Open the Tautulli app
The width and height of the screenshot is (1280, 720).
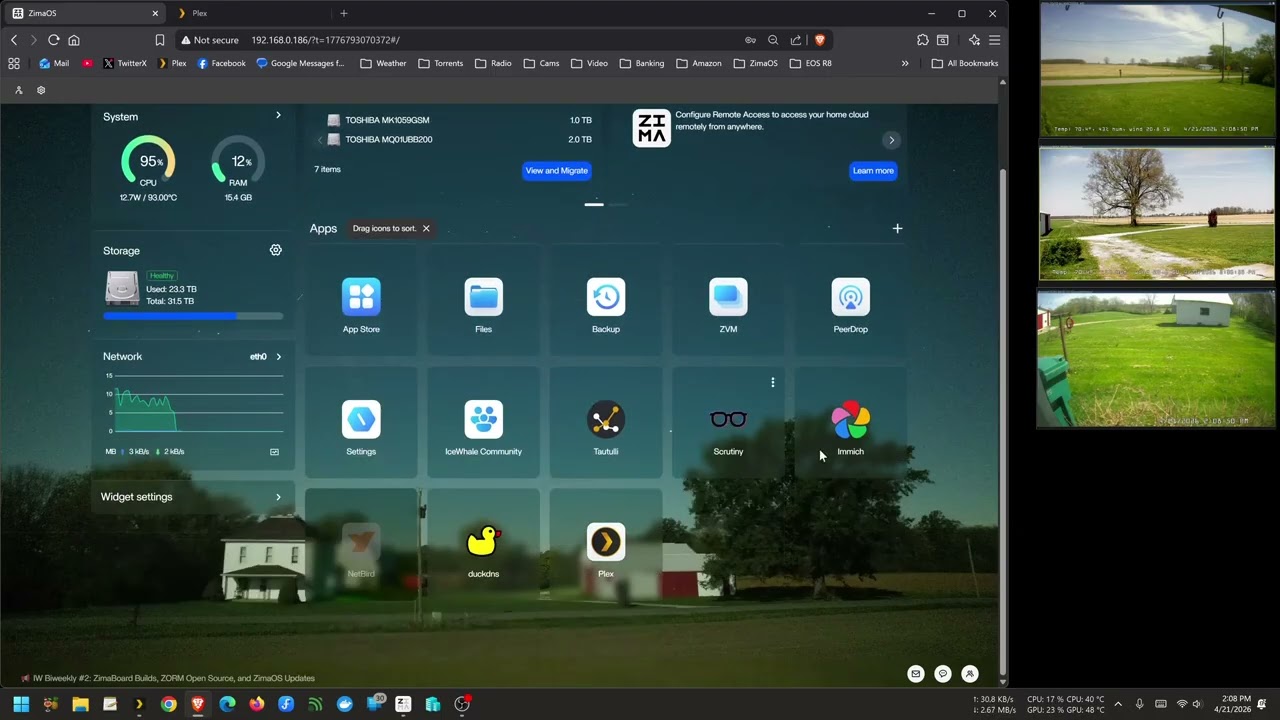605,421
